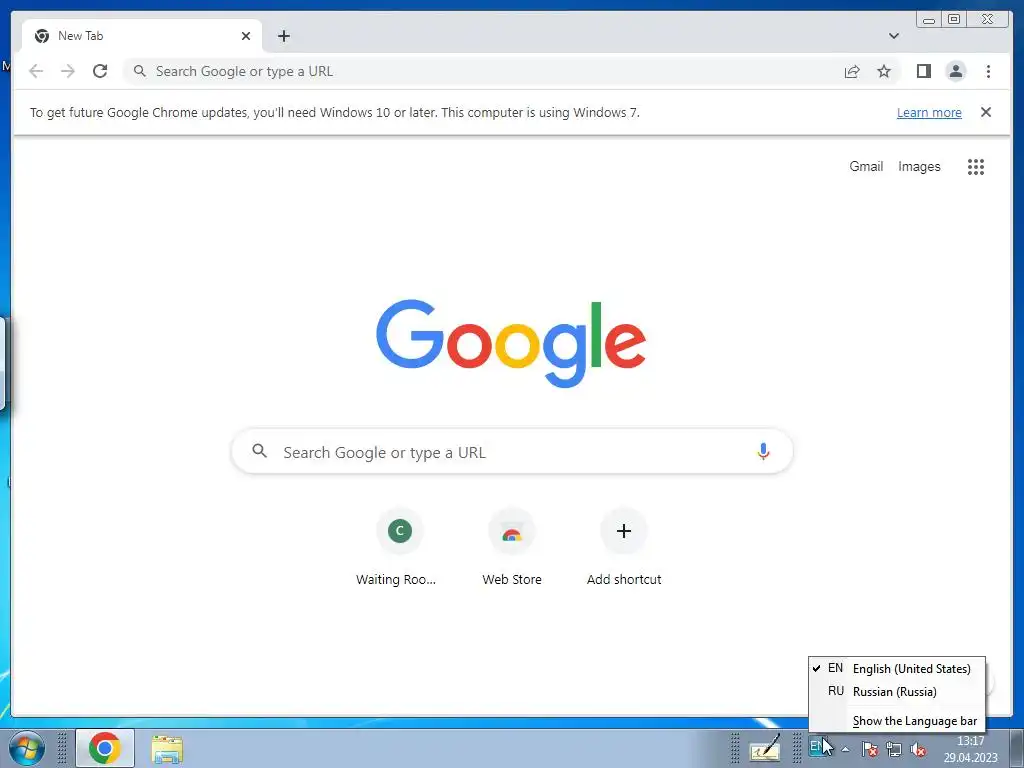Select the New Tab tab
The width and height of the screenshot is (1024, 768).
141,36
